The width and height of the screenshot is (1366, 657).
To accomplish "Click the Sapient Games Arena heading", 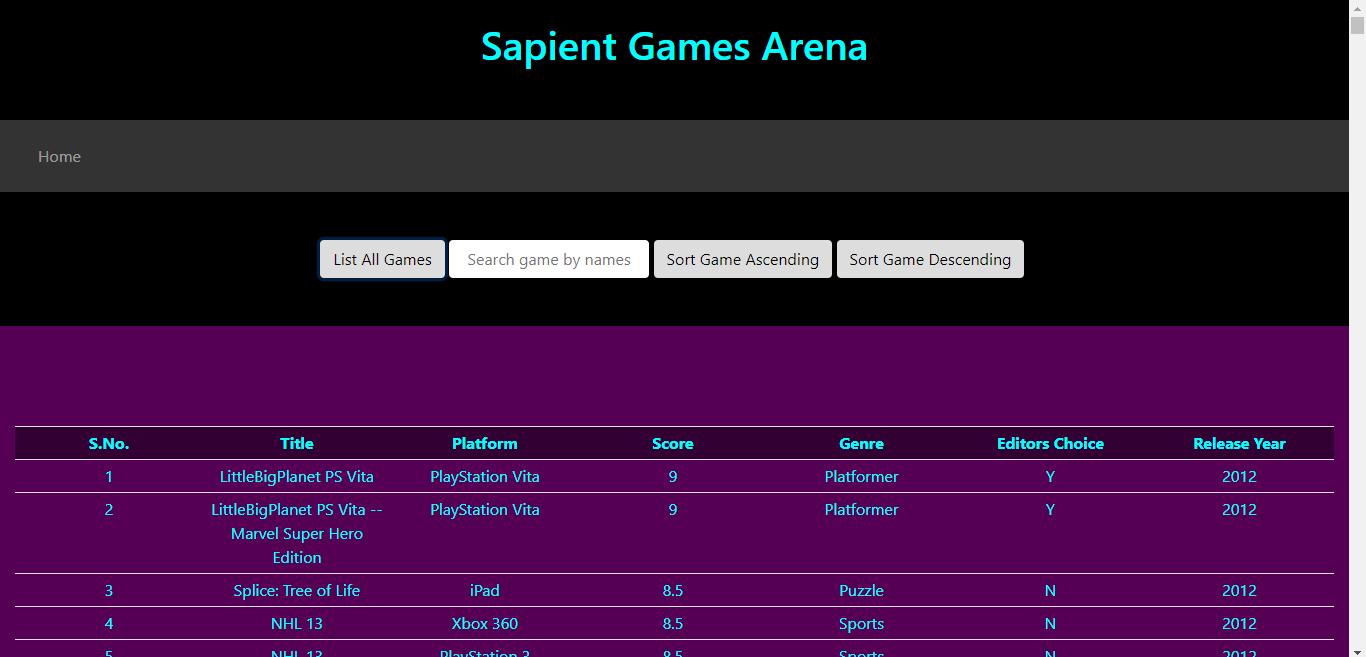I will pos(674,46).
